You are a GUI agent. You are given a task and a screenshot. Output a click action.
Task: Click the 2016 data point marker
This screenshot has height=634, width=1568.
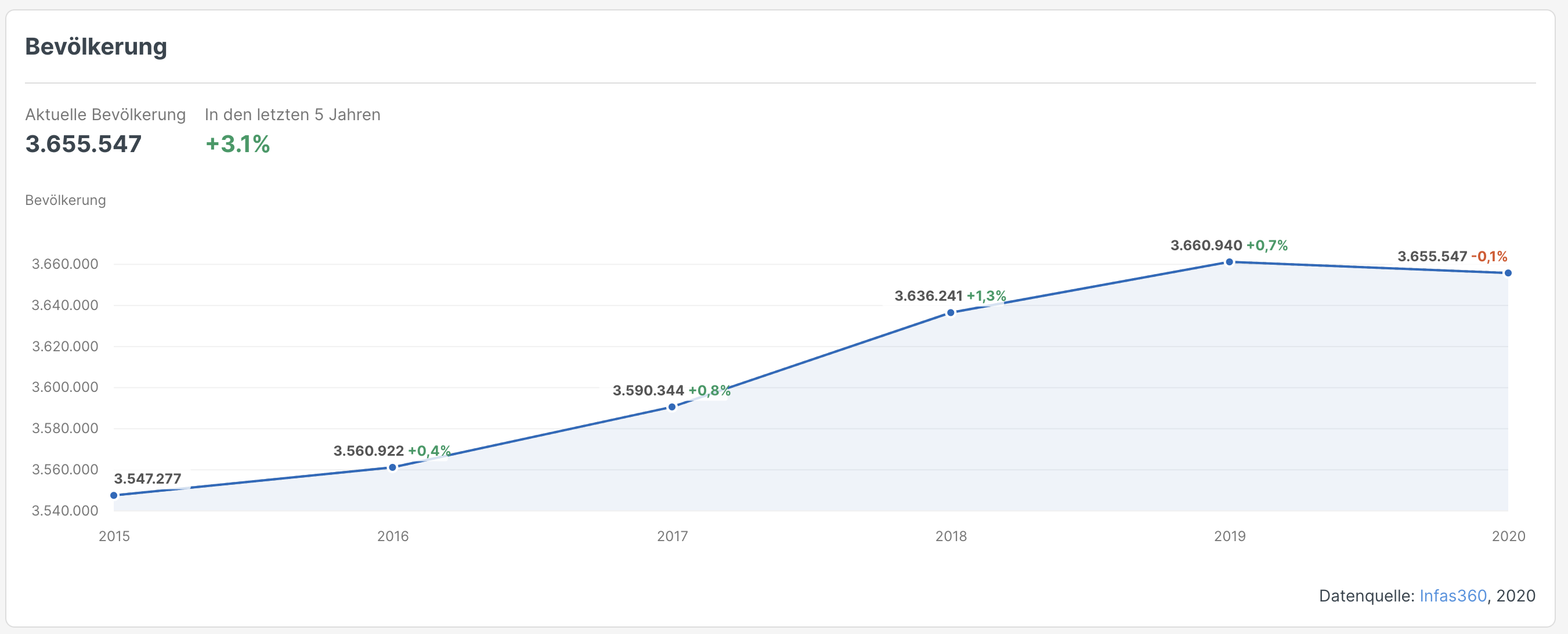(393, 467)
